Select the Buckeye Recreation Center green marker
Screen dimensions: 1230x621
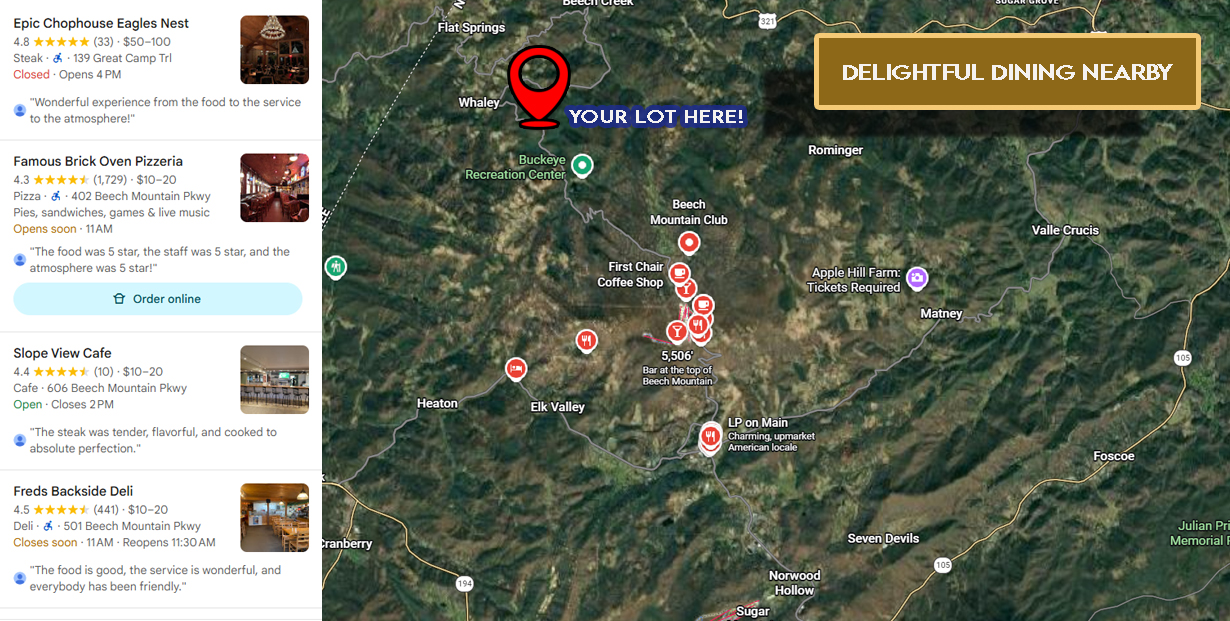(581, 165)
